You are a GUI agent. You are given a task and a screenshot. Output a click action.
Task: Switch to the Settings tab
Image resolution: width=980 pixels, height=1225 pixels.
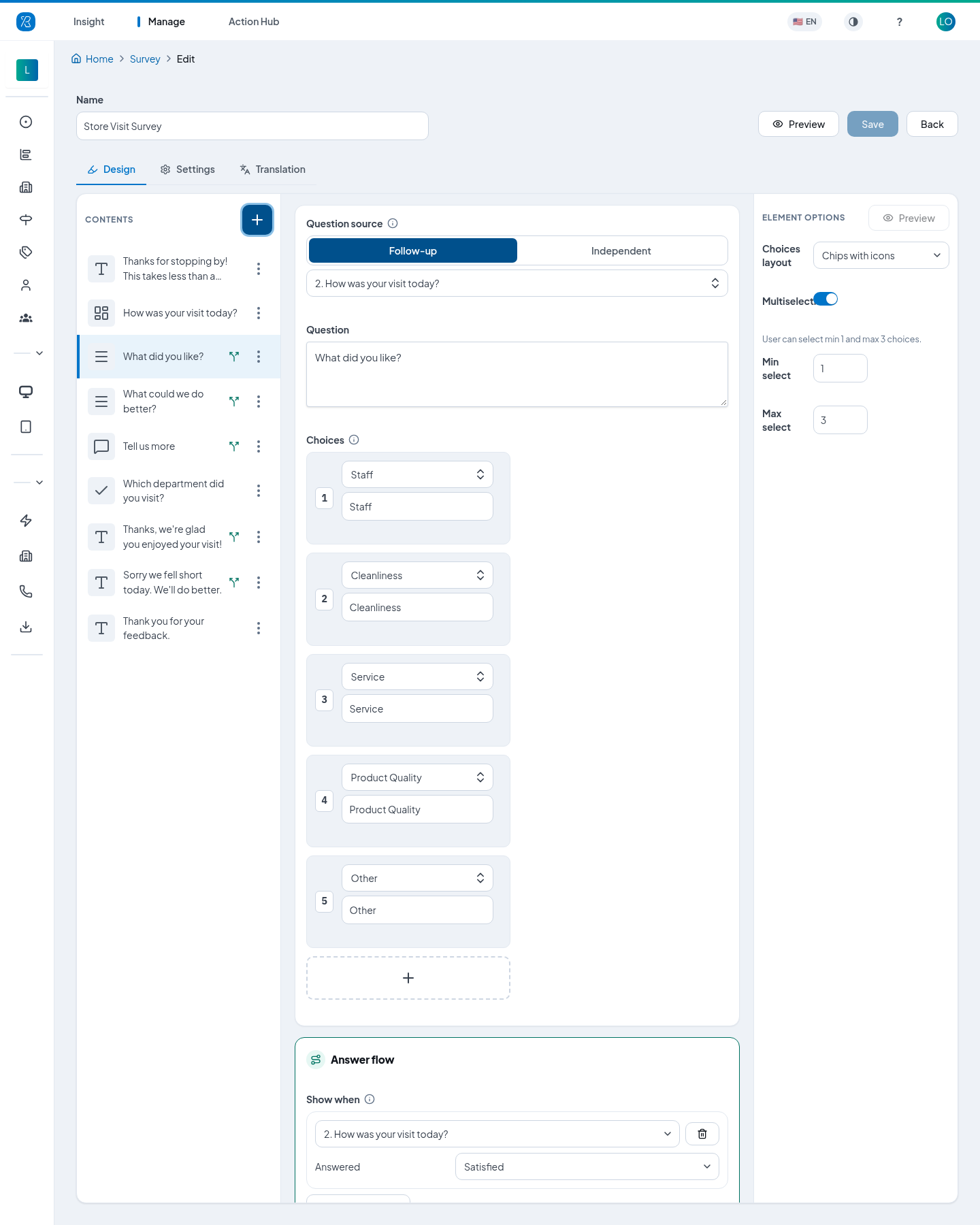(188, 169)
